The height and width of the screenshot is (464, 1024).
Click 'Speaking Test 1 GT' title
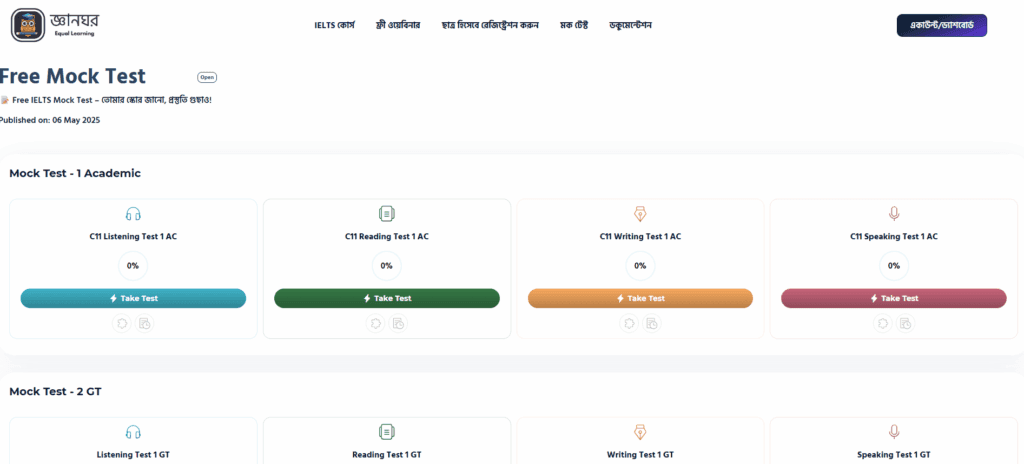point(894,455)
